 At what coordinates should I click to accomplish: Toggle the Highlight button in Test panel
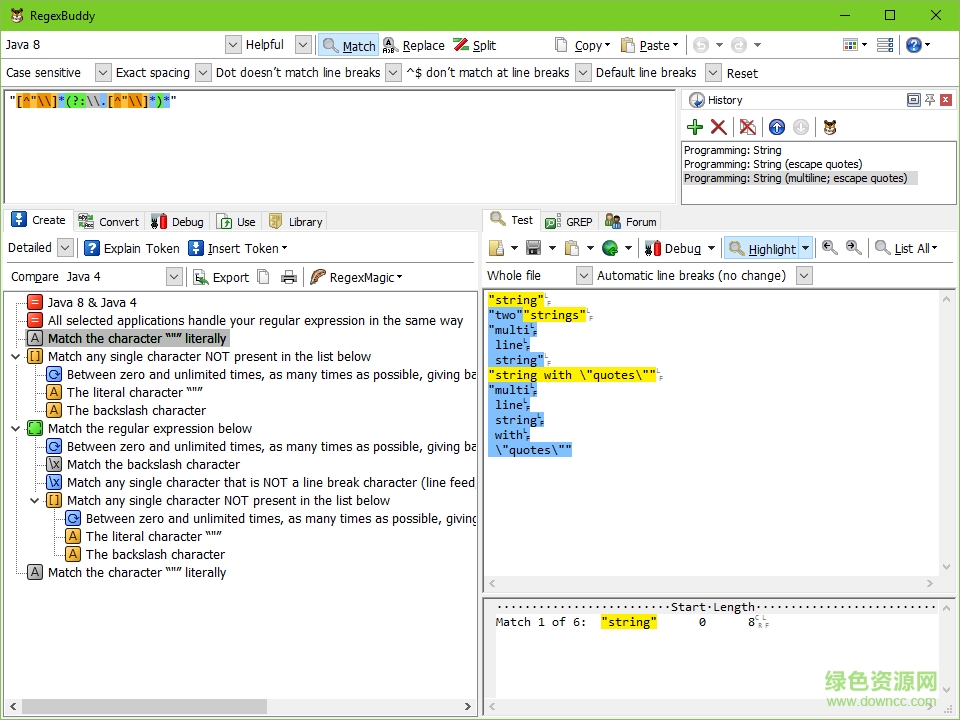pyautogui.click(x=762, y=248)
